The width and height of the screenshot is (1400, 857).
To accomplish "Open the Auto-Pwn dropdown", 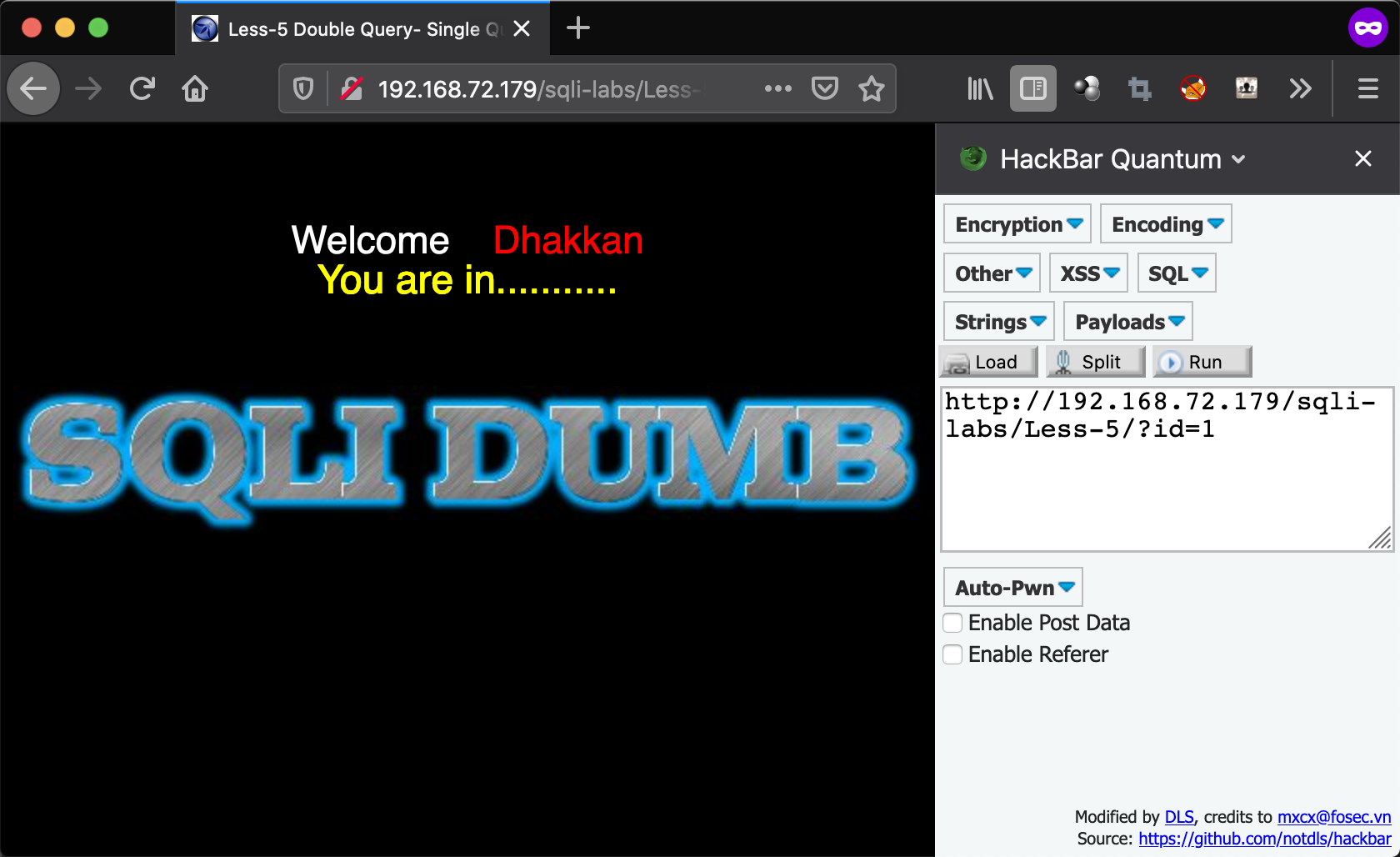I will point(1013,588).
